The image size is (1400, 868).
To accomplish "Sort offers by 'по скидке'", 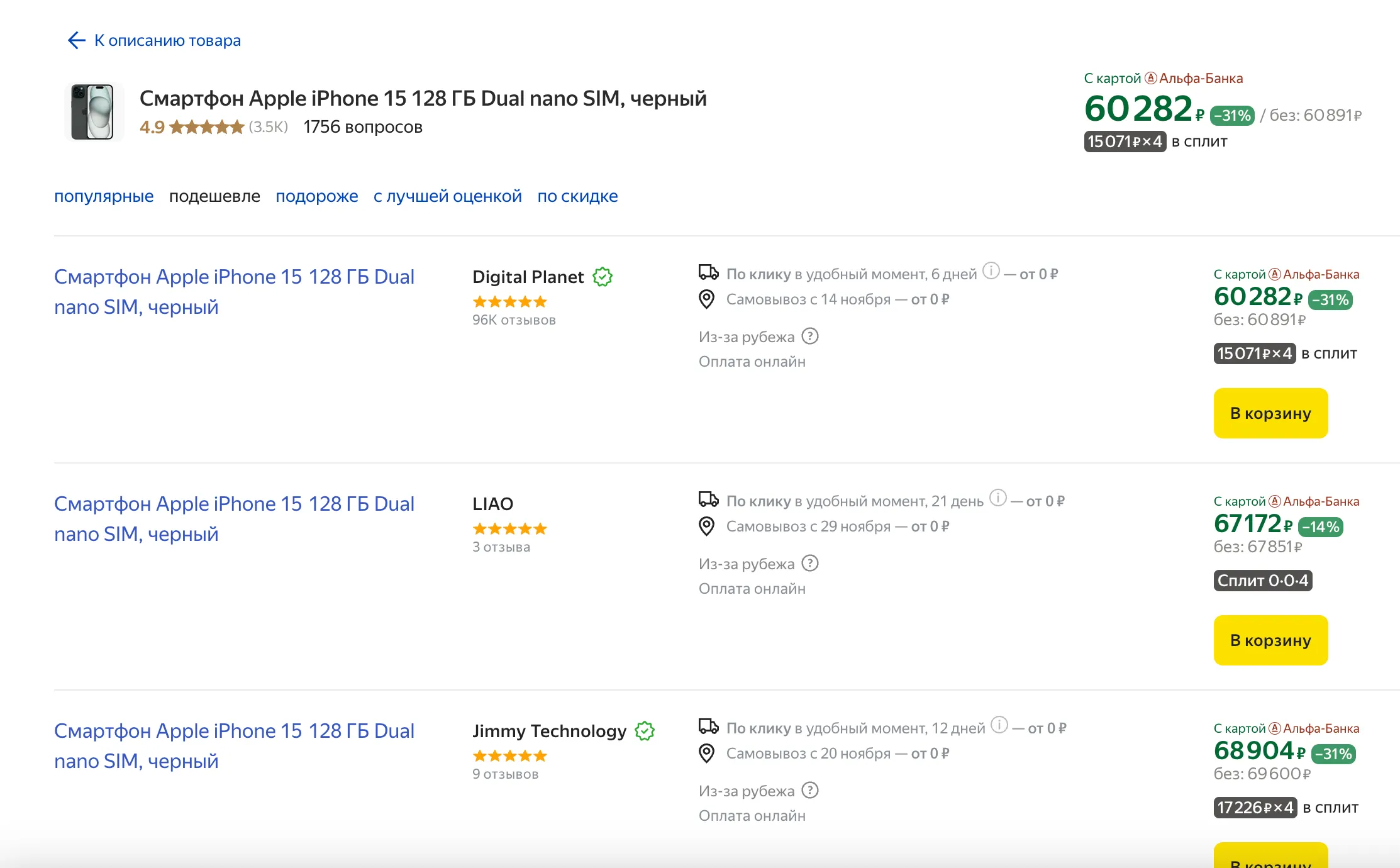I will 577,196.
